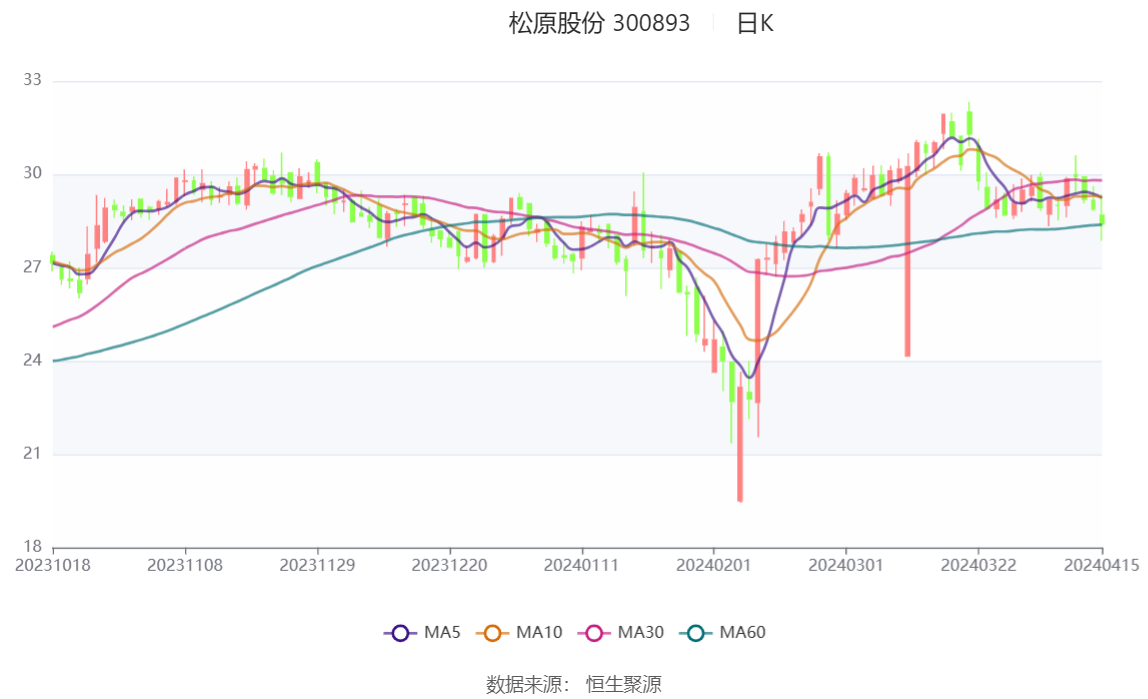Click the x-axis date label 20231220
1148x699 pixels.
(x=450, y=566)
